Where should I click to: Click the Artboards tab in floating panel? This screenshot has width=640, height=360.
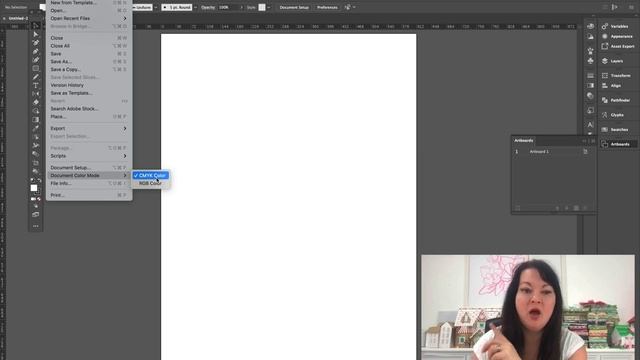tap(524, 140)
